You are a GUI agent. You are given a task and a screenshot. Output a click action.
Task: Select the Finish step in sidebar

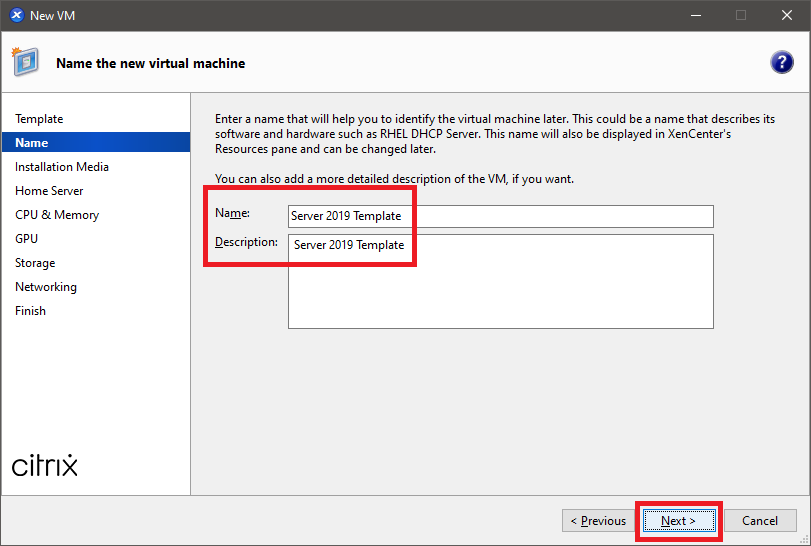click(30, 311)
